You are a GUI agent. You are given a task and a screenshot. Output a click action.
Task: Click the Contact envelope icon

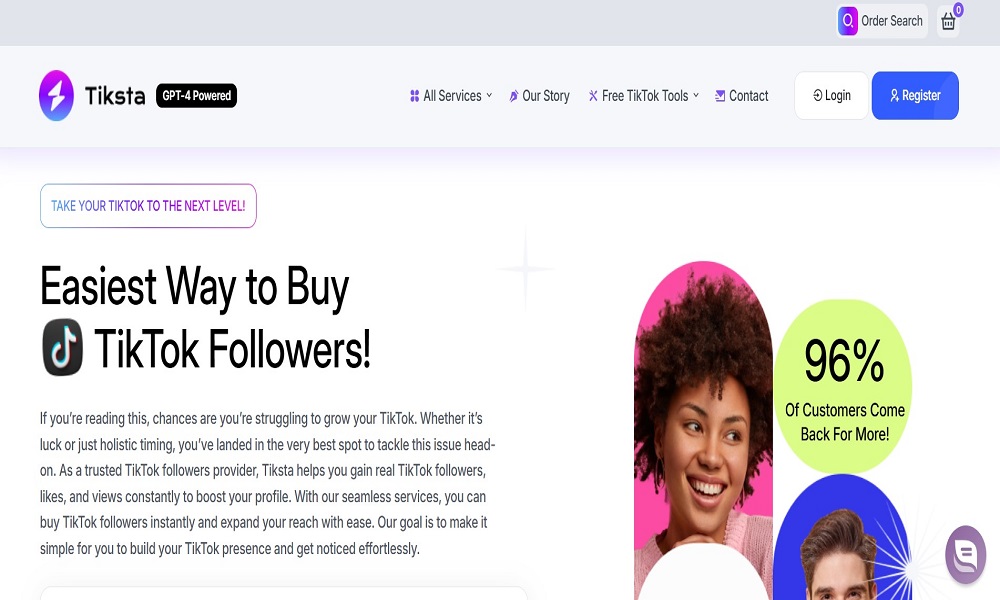tap(720, 96)
